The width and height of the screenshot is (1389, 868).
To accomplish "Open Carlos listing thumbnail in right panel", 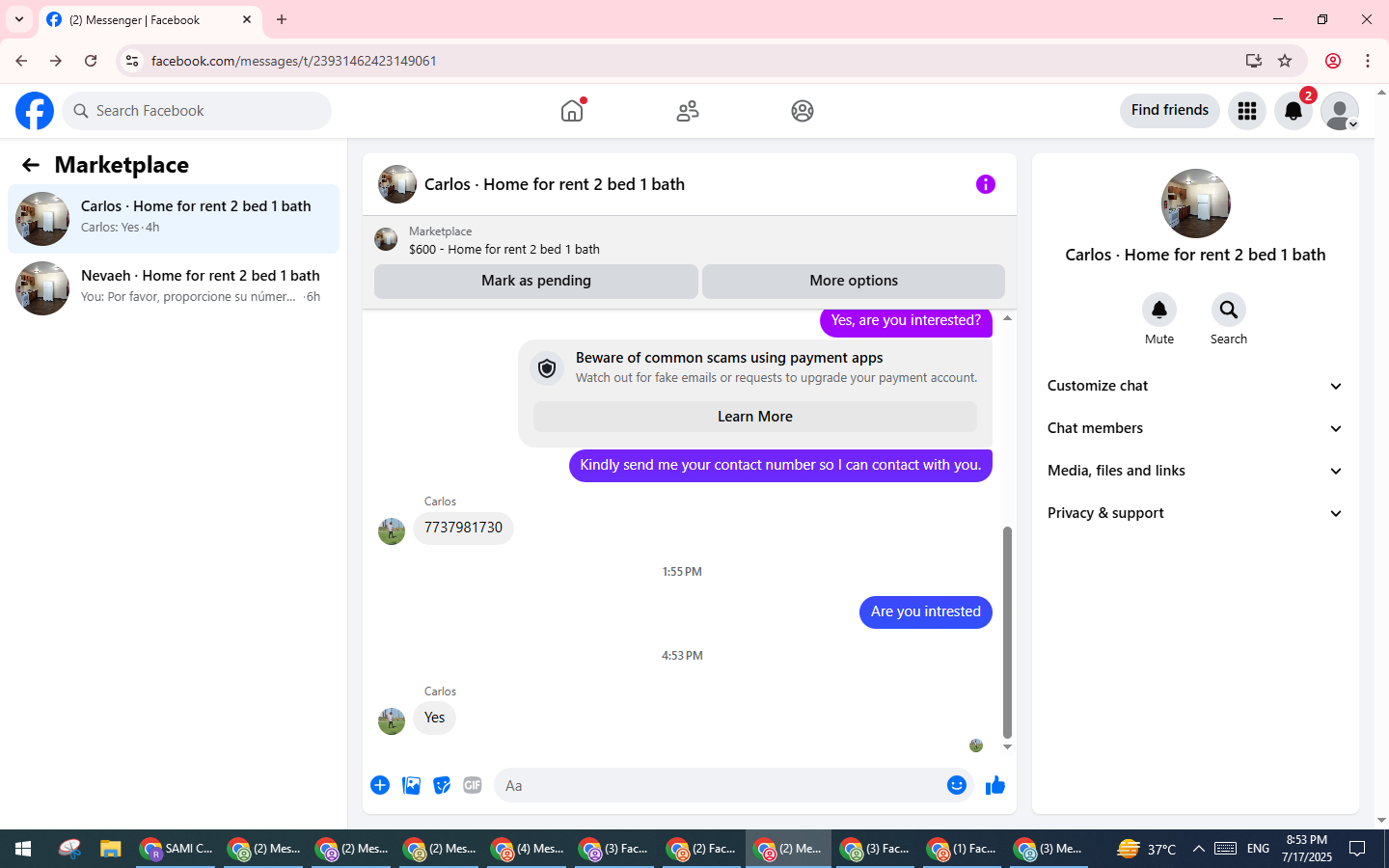I will 1196,203.
